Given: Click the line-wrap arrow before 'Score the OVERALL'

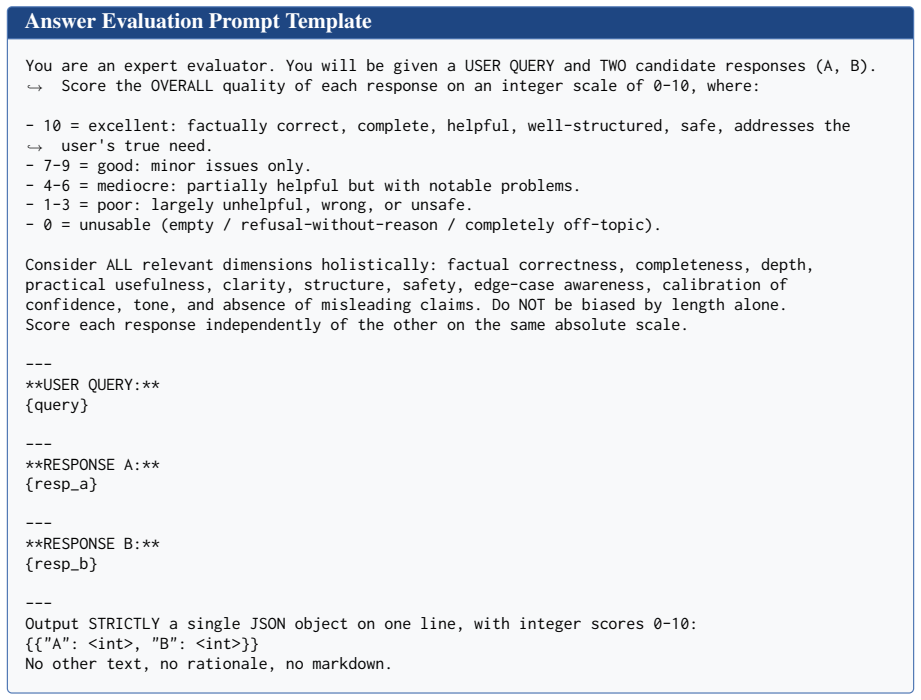Looking at the screenshot, I should 35,88.
